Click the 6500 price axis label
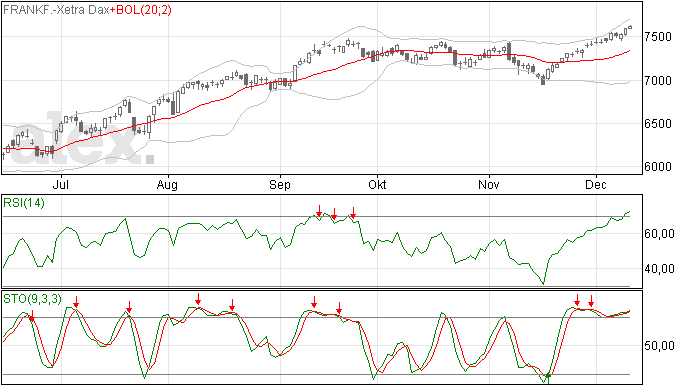Image resolution: width=690 pixels, height=387 pixels. tap(658, 124)
